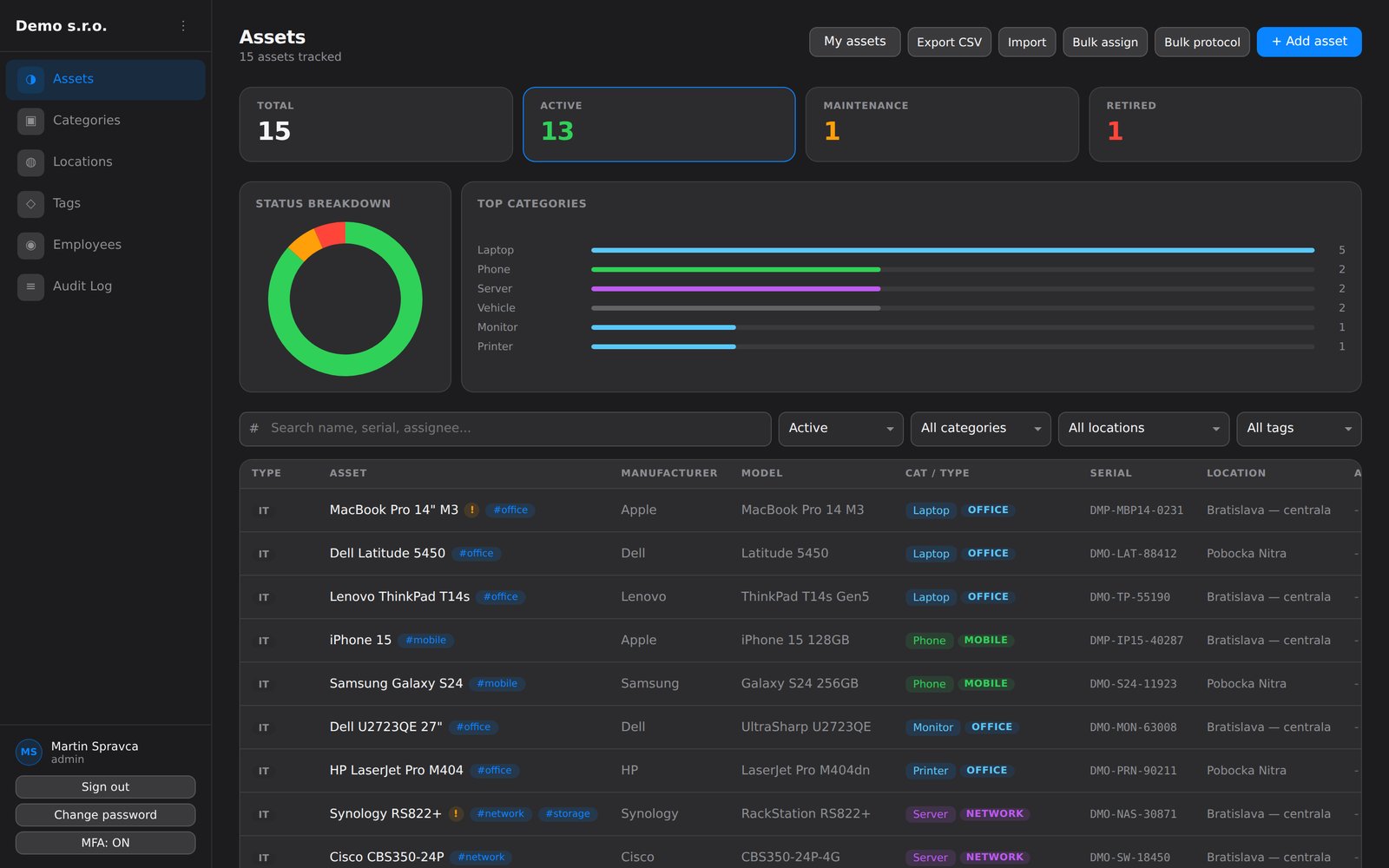Screen dimensions: 1389x868
Task: Open asset Dell Latitude 5450
Action: click(387, 553)
